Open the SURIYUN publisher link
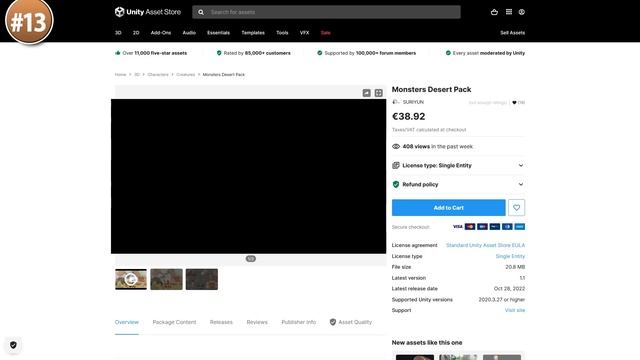The image size is (640, 360). (413, 102)
